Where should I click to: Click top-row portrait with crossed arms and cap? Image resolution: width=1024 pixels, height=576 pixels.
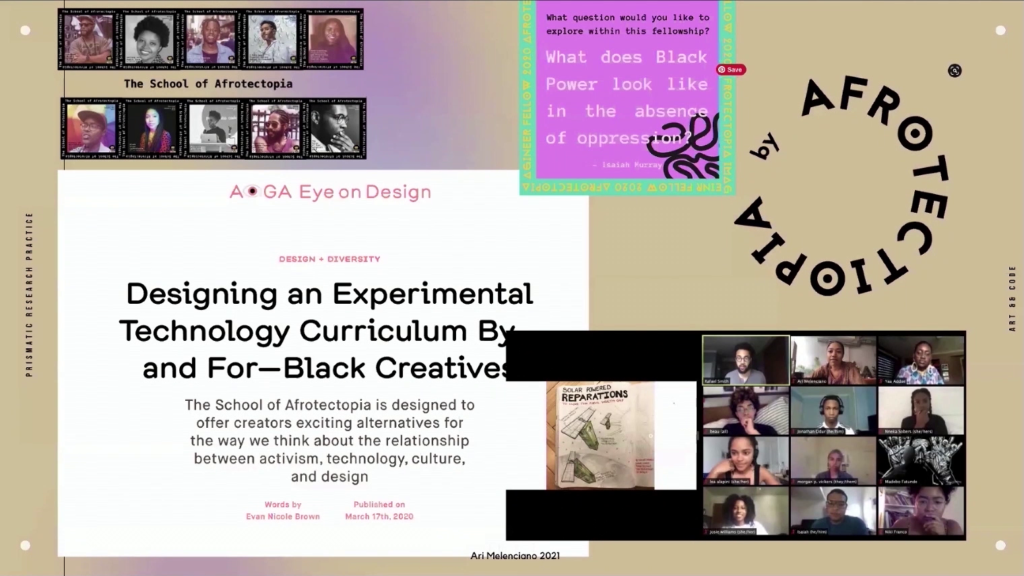click(89, 39)
